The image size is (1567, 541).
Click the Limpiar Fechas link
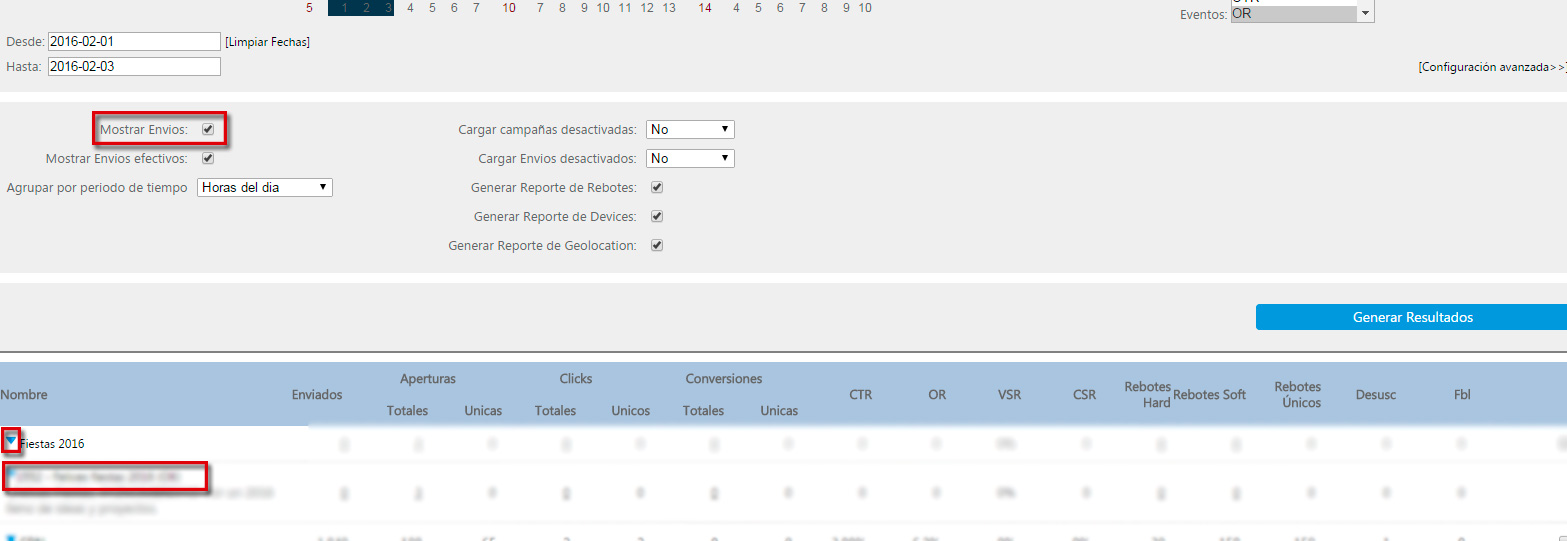pyautogui.click(x=267, y=42)
